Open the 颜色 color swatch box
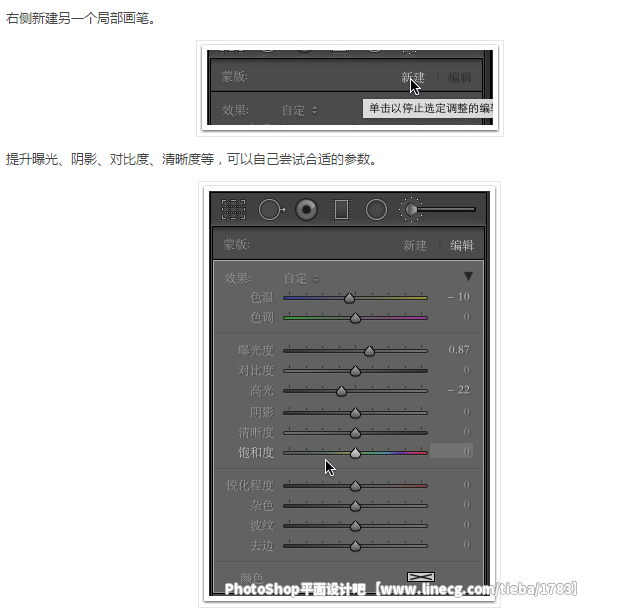Image resolution: width=633 pixels, height=608 pixels. [x=421, y=577]
